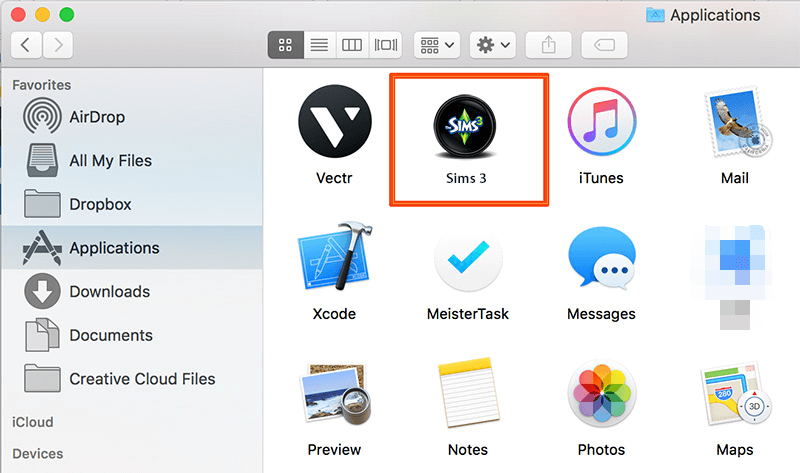This screenshot has height=473, width=800.
Task: Maximize the Finder window with green button
Action: coord(67,14)
